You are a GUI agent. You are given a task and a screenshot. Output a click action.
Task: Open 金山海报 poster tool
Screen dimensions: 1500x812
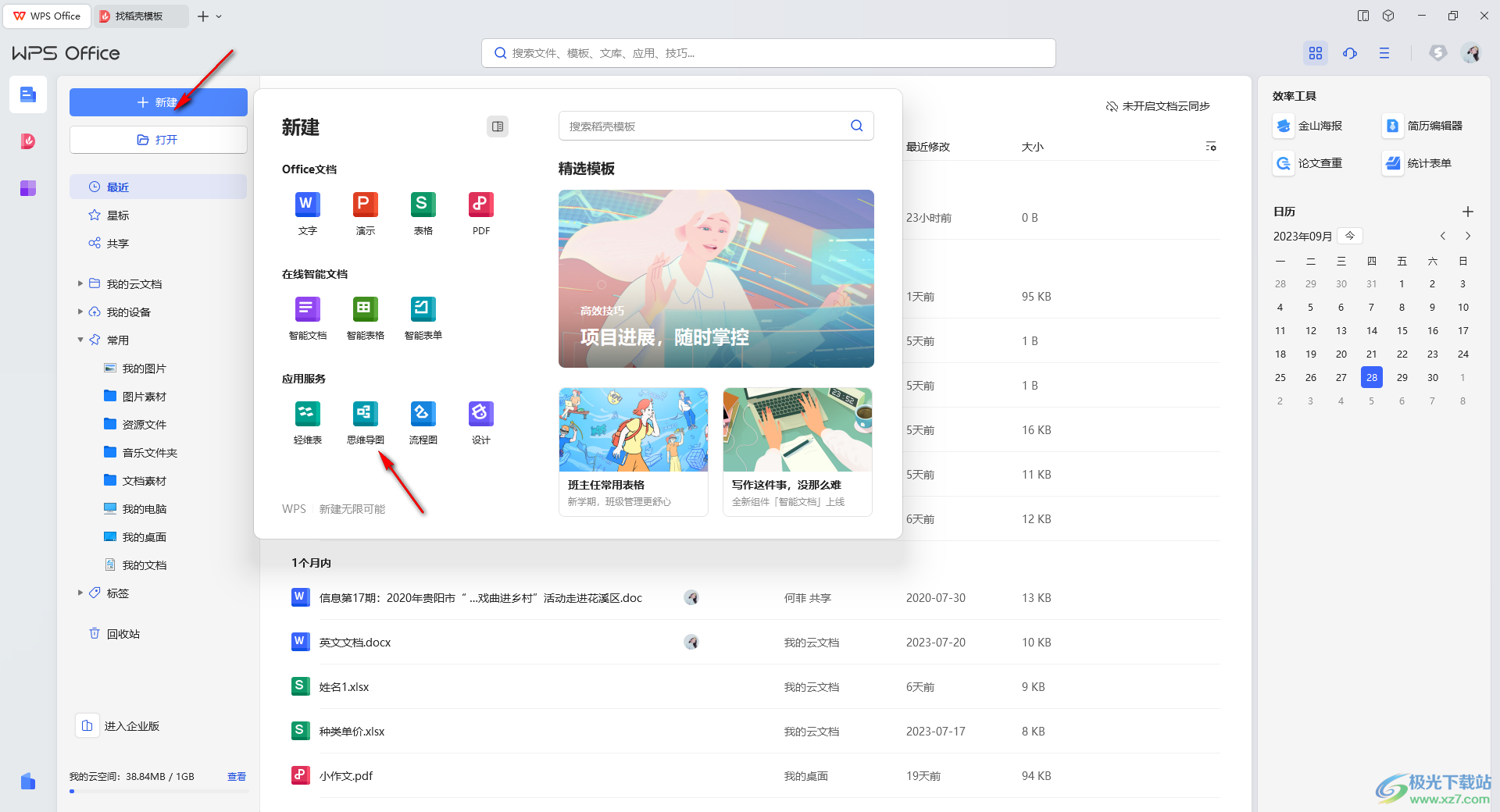1308,126
